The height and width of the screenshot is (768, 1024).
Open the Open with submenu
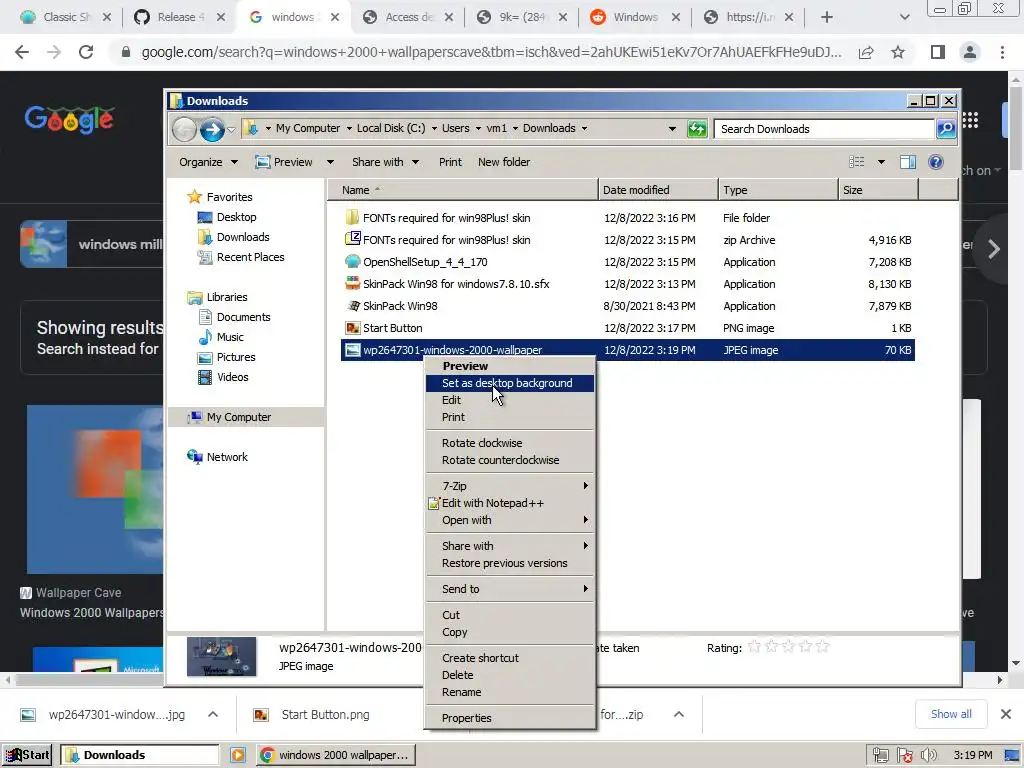(509, 520)
